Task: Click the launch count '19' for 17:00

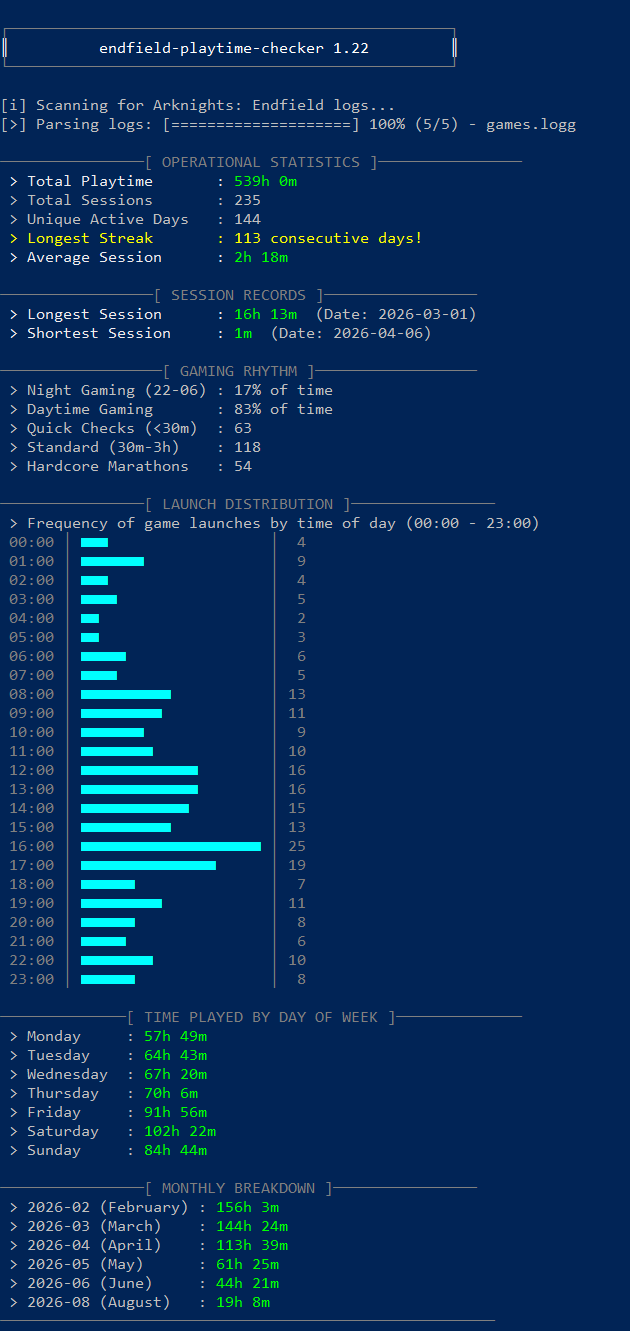Action: click(297, 865)
